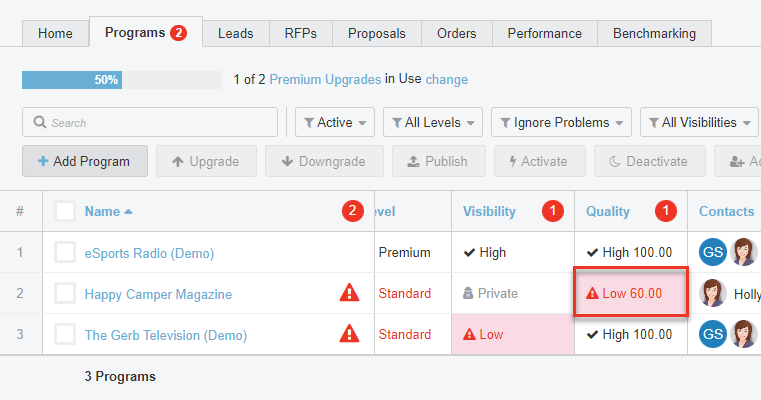Click the GS avatar in The Gerb Television row
This screenshot has width=761, height=400.
(x=712, y=334)
